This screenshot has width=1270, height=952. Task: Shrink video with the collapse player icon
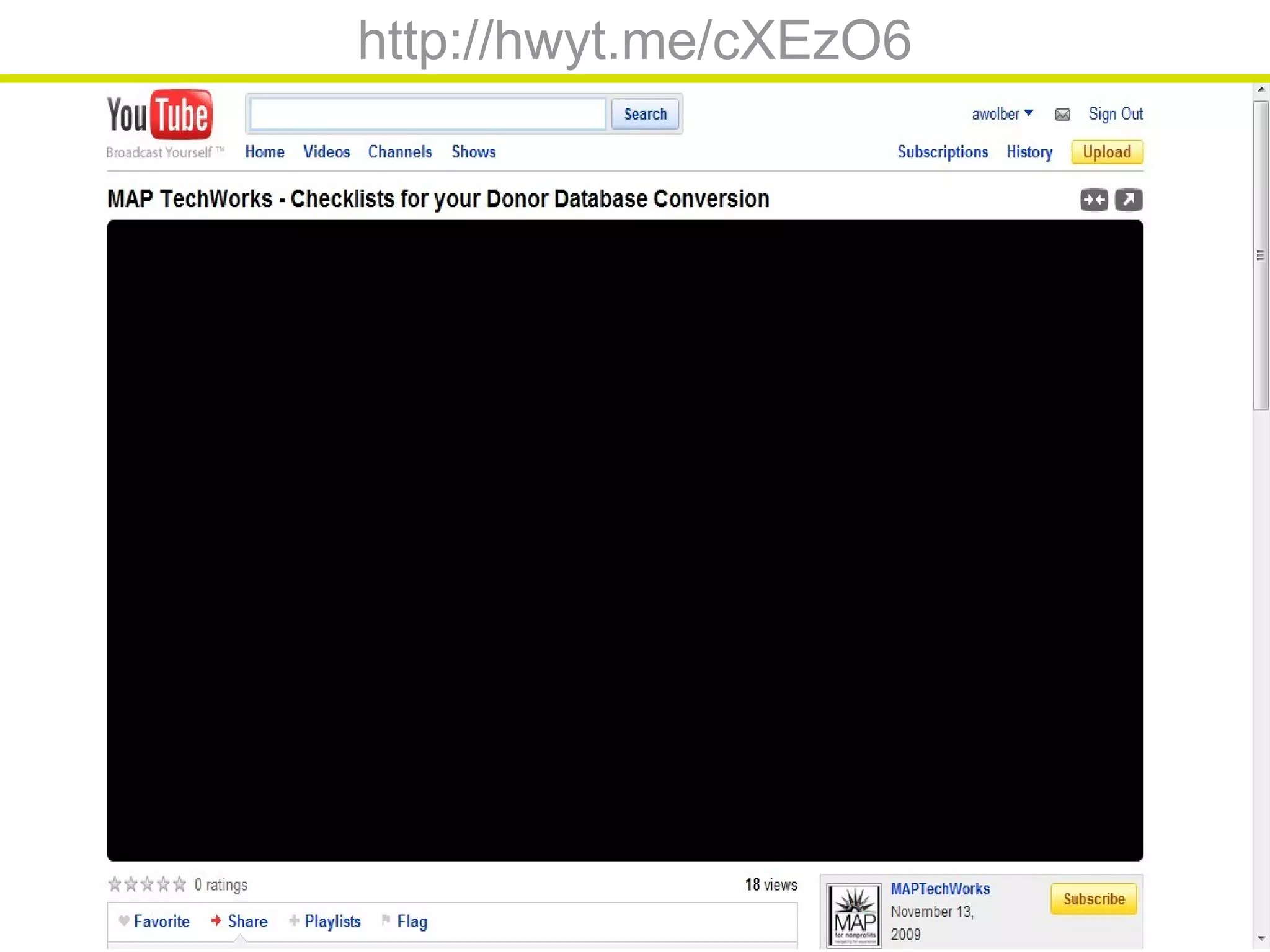(1093, 200)
